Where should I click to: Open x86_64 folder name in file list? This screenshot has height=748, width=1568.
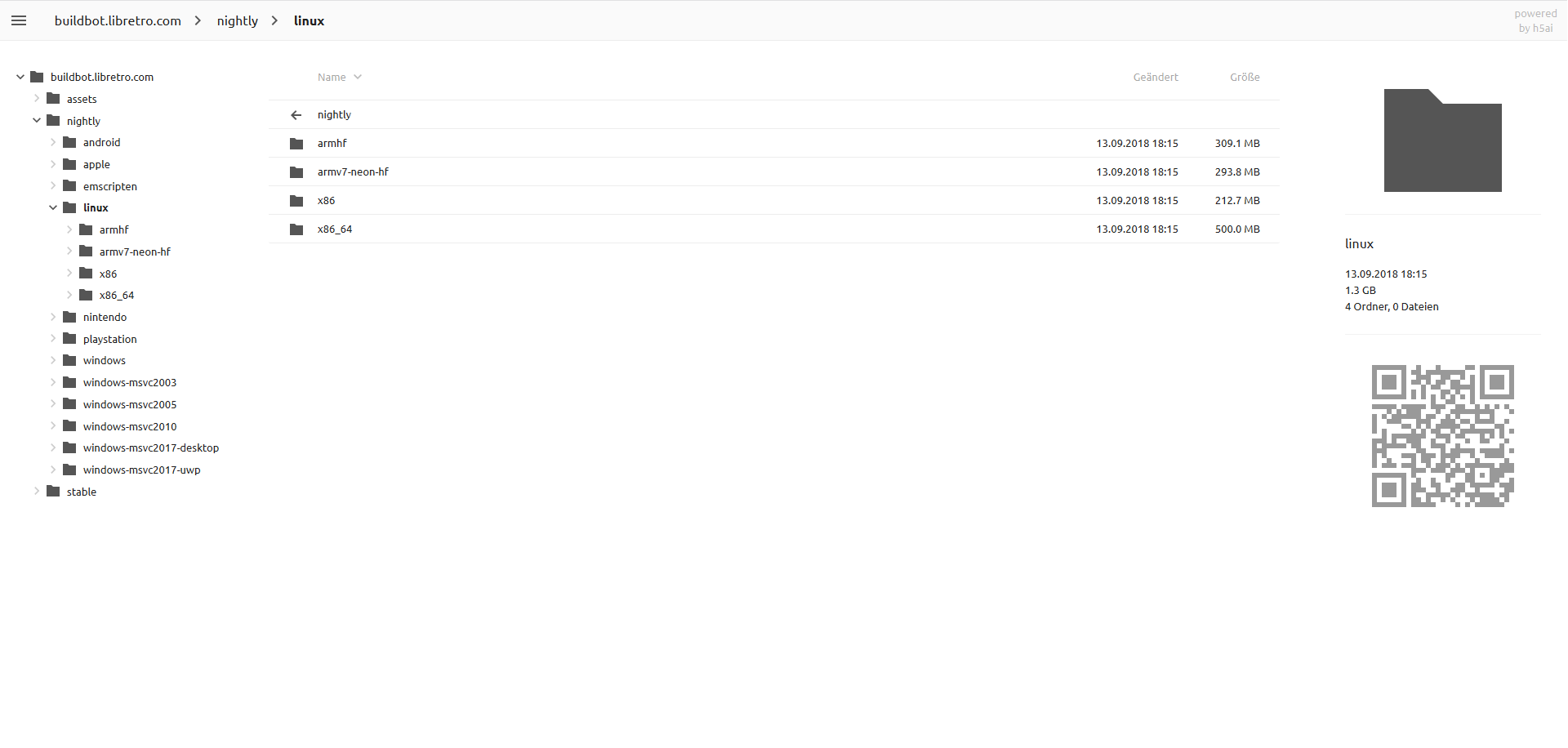click(335, 229)
